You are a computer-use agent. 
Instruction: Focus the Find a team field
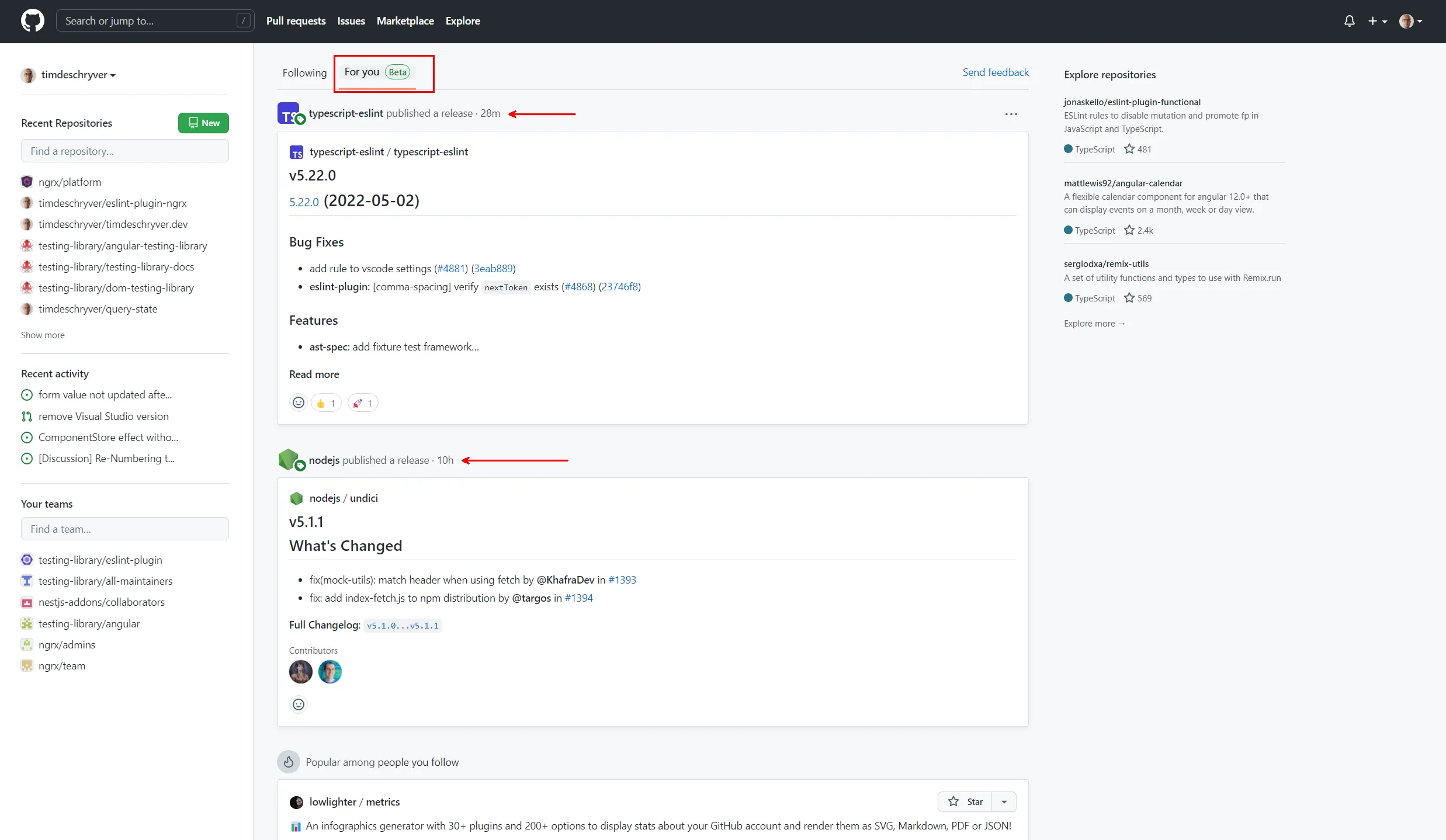pos(125,529)
